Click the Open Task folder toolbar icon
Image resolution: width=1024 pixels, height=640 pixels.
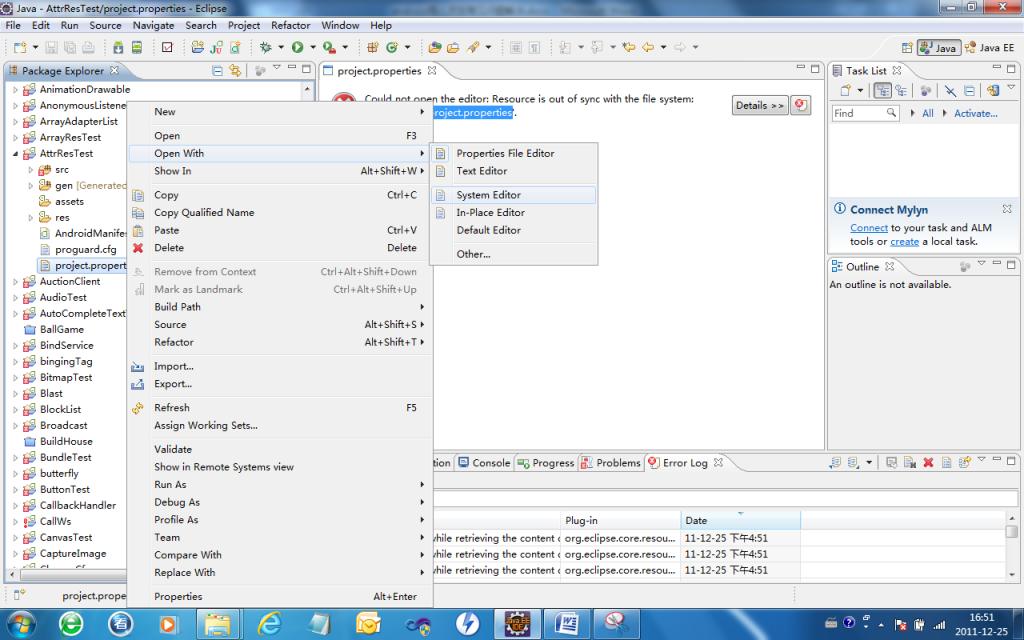click(453, 47)
